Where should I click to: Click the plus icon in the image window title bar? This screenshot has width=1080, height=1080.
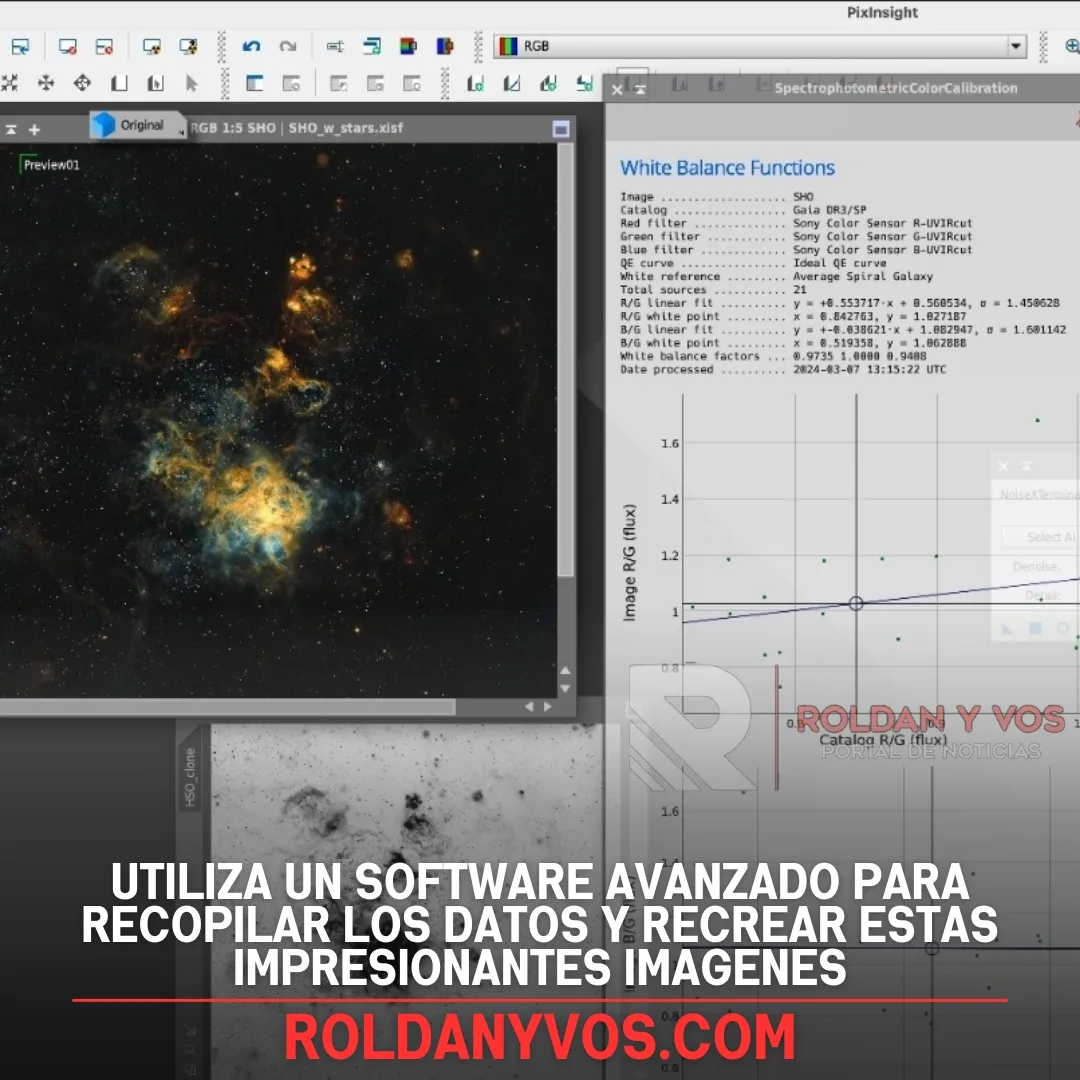pyautogui.click(x=34, y=129)
